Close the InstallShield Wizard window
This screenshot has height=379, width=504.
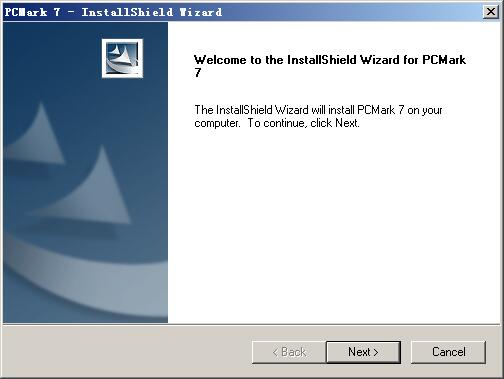[491, 12]
